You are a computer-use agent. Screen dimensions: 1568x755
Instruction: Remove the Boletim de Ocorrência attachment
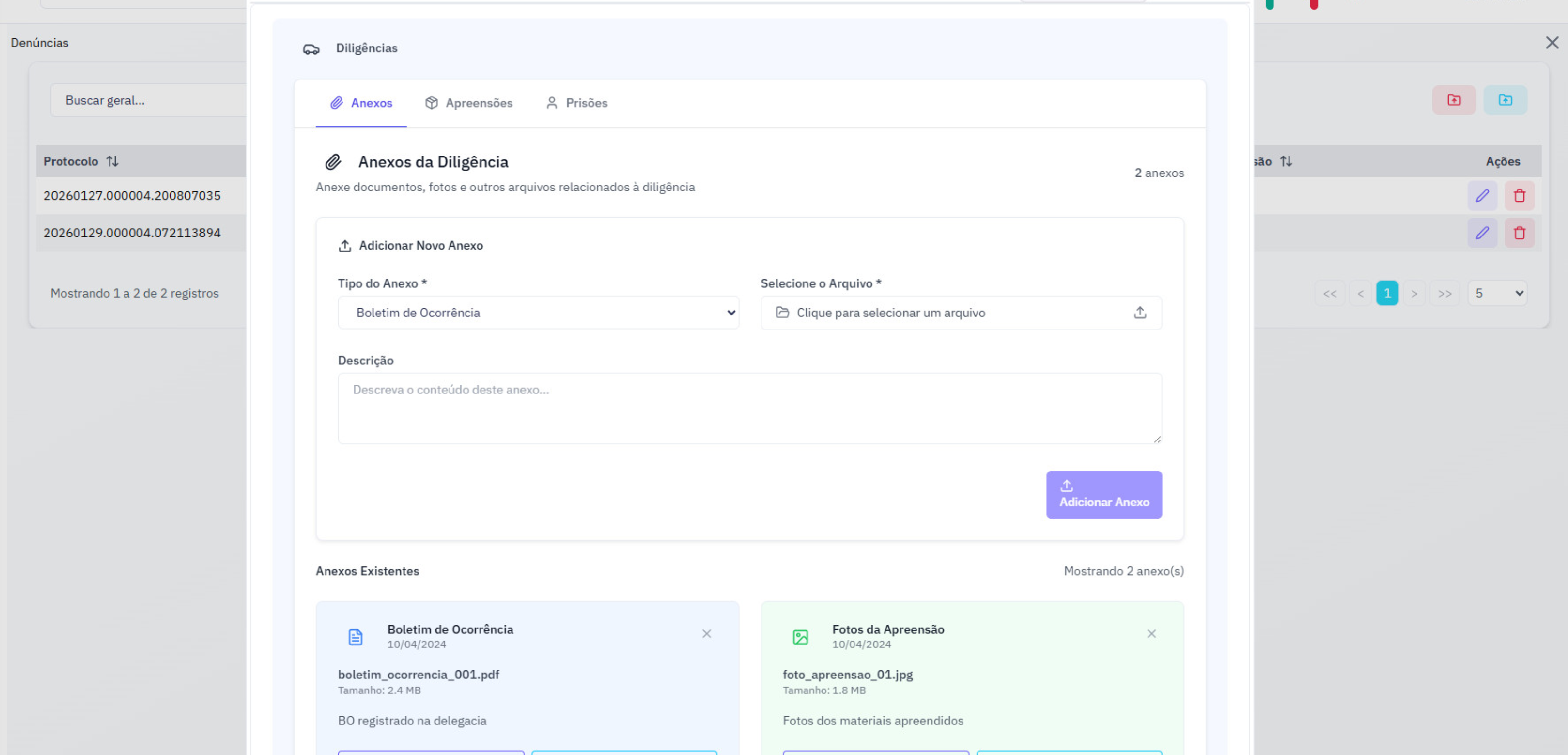(706, 634)
